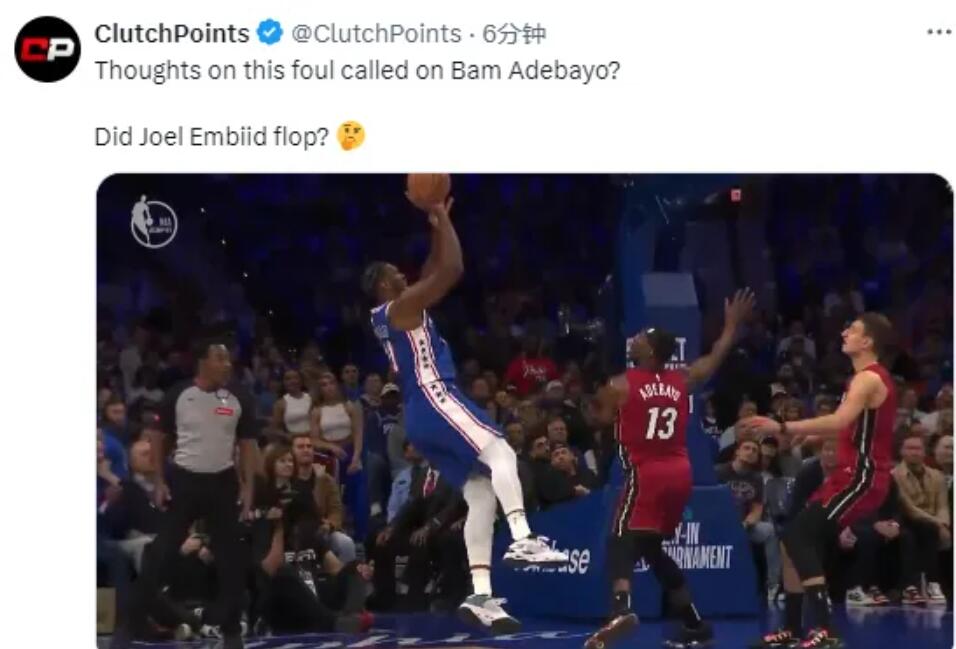
Task: Click the ClutchPoints display name
Action: 172,34
